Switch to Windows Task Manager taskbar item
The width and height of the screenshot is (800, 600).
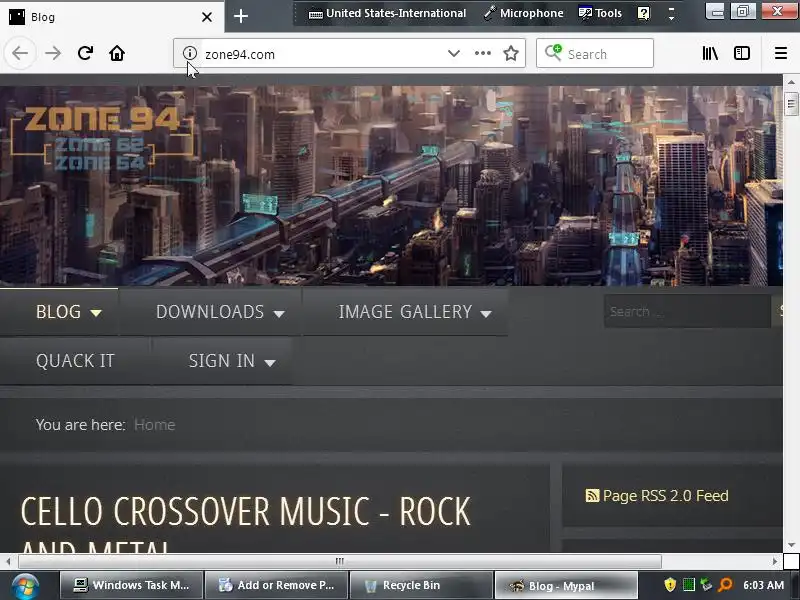pos(132,585)
